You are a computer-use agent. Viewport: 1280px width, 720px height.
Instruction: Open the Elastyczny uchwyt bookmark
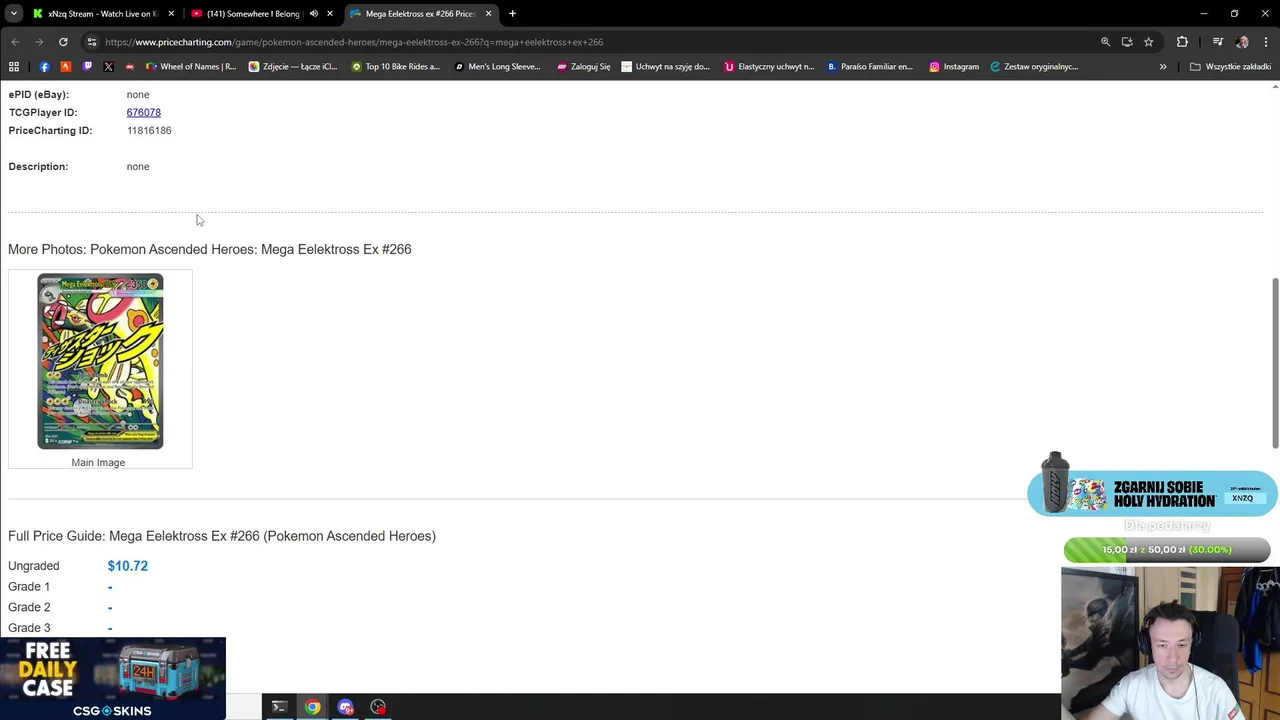[769, 67]
